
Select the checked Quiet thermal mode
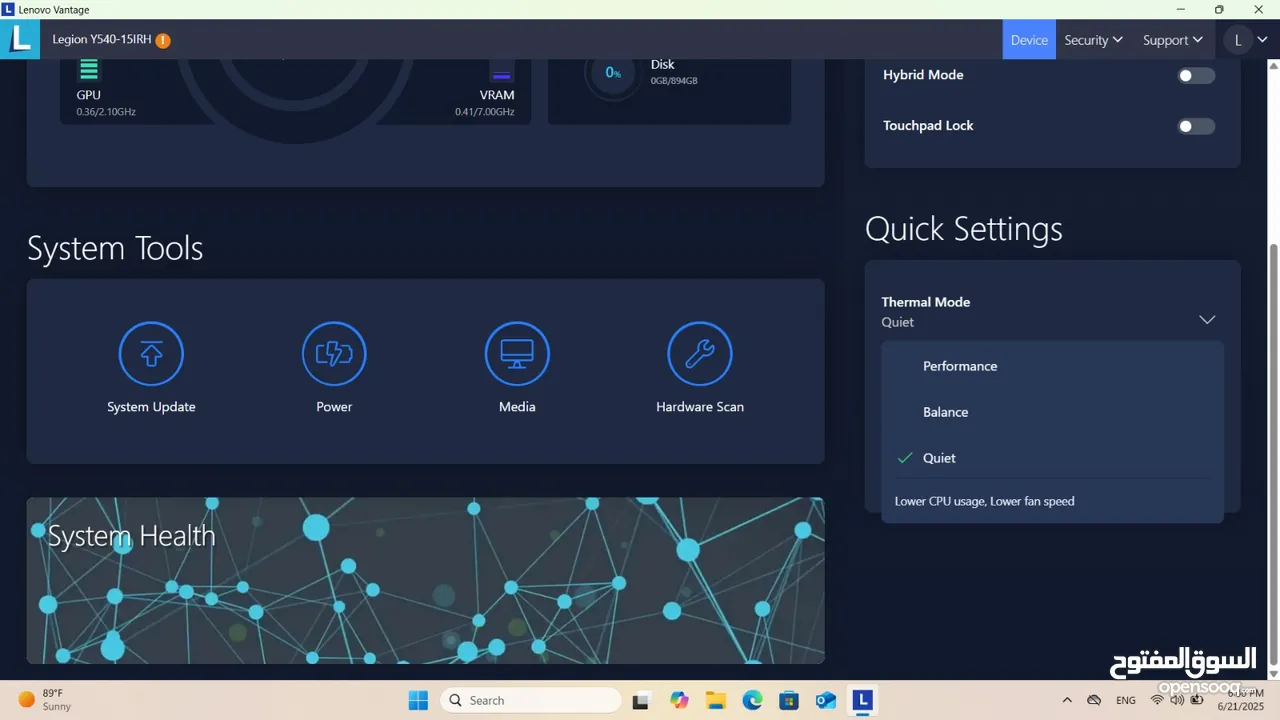pos(1052,458)
